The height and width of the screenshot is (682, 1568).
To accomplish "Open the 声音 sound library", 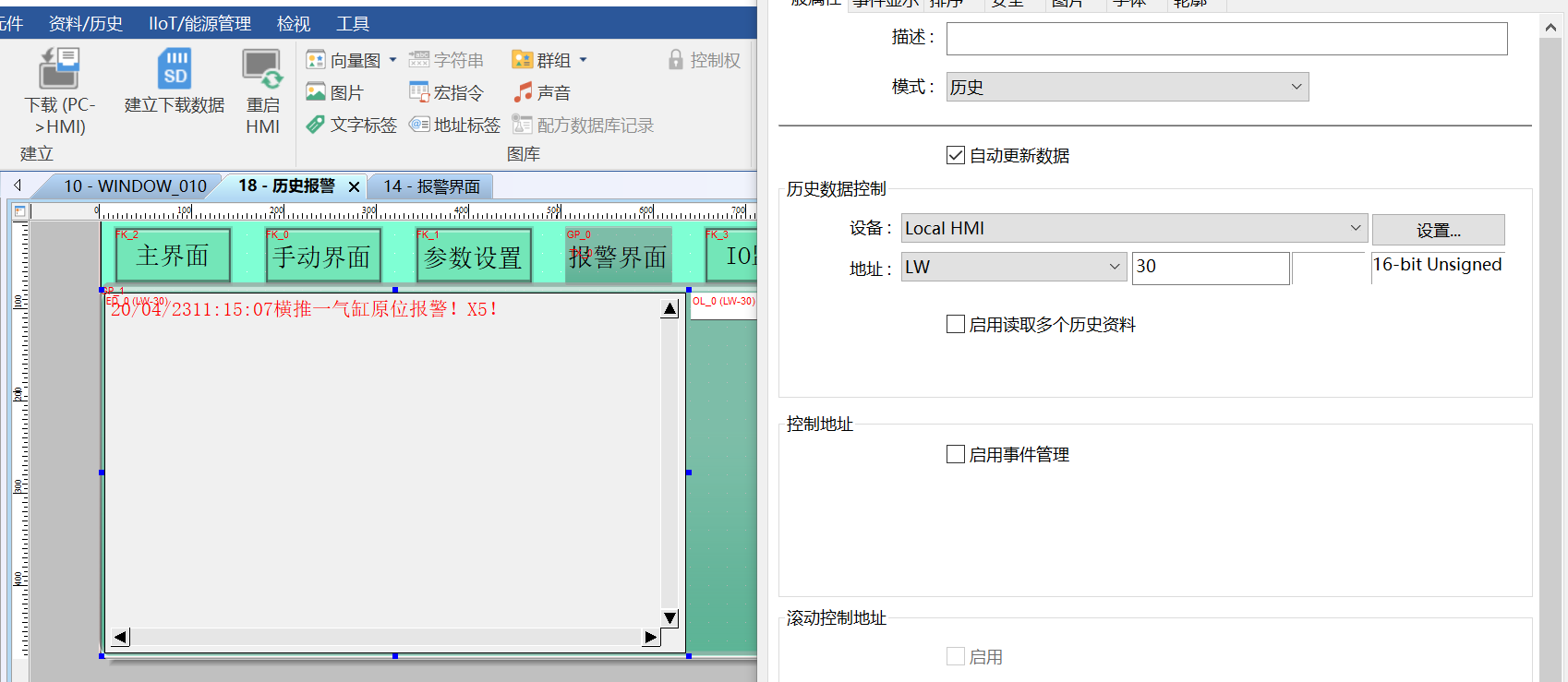I will click(542, 92).
